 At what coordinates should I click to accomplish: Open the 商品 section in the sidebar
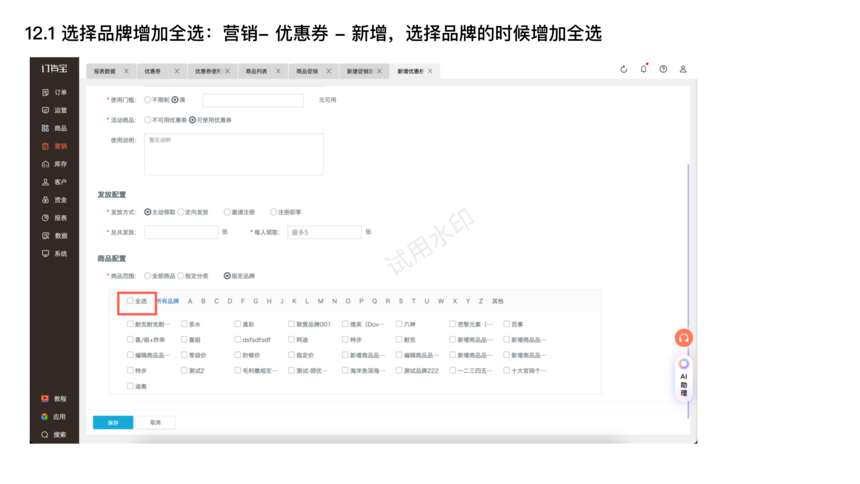54,128
